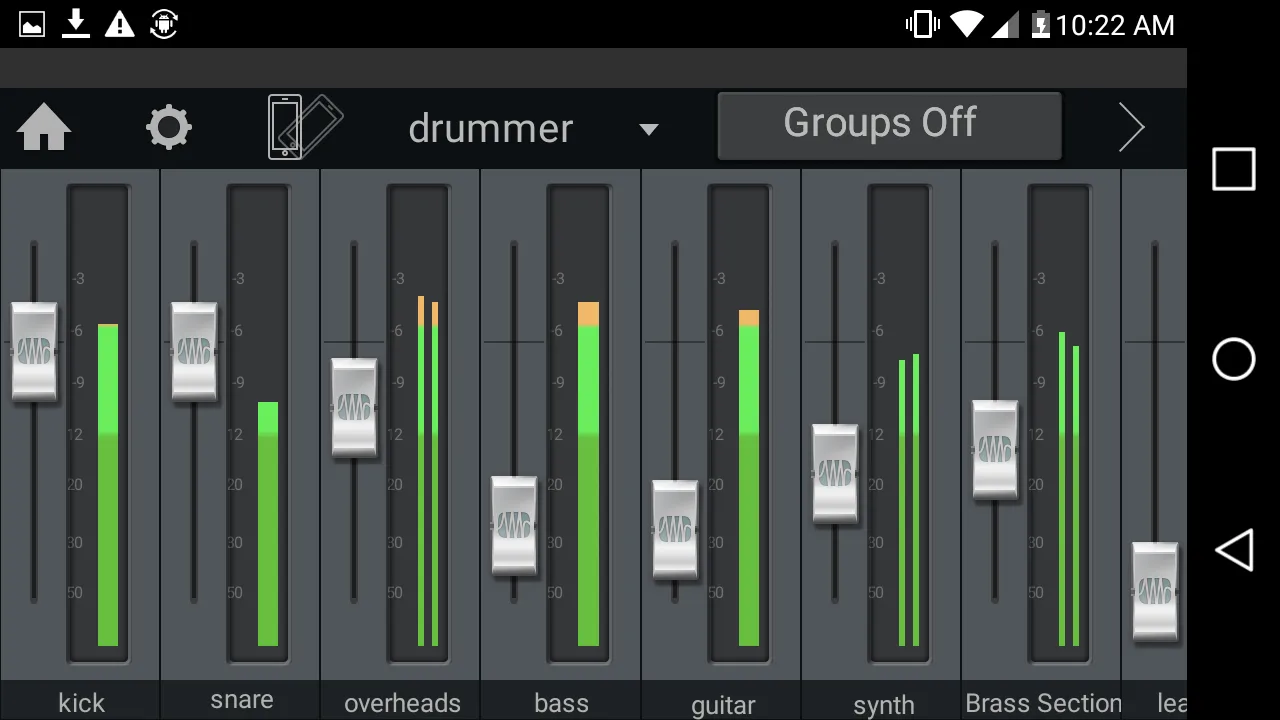1280x720 pixels.
Task: Tap the battery status icon
Action: coord(1040,24)
